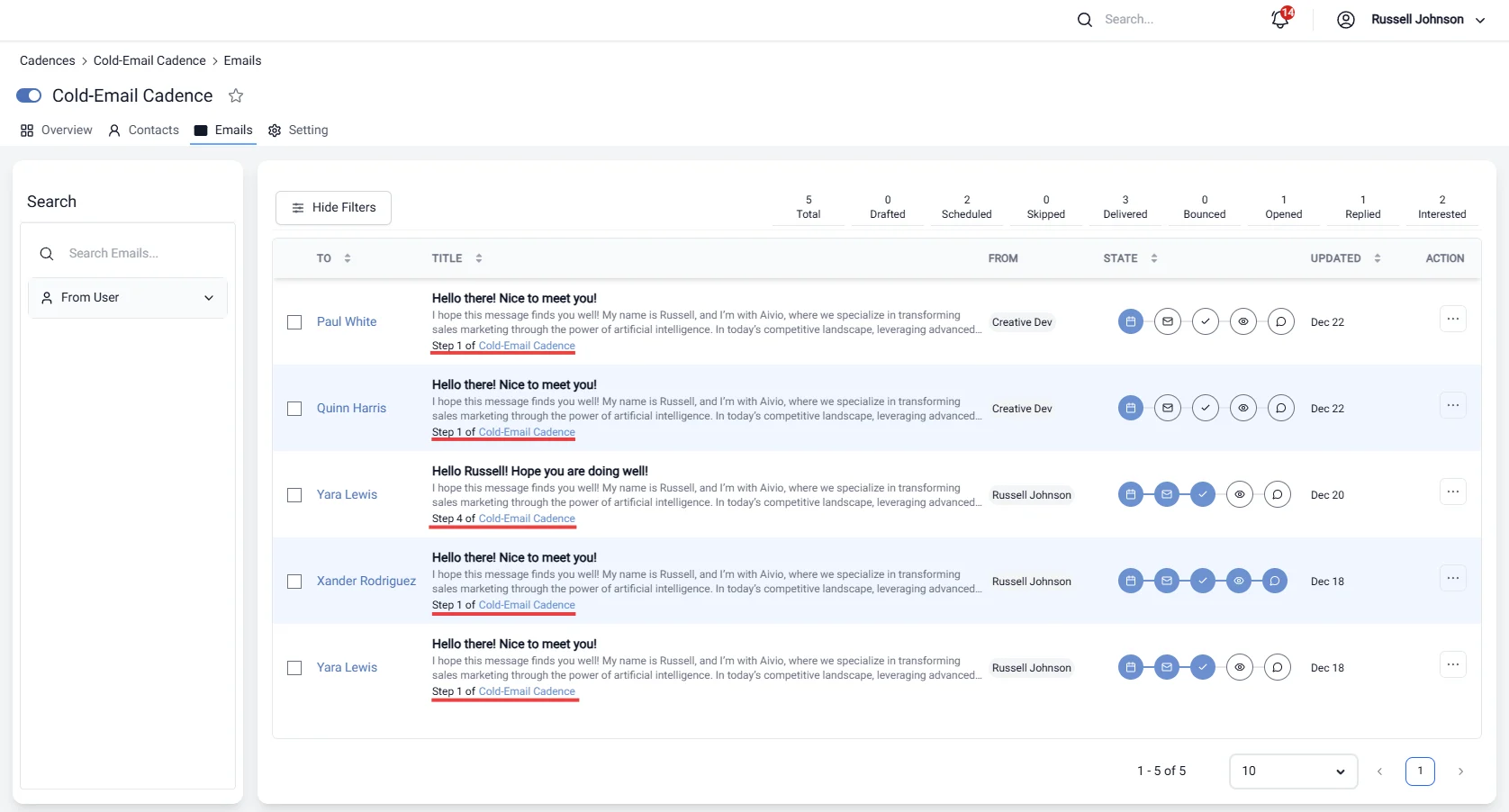Screen dimensions: 1509x812
Task: Click the scheduled calendar icon in Paul White row
Action: (x=1131, y=321)
